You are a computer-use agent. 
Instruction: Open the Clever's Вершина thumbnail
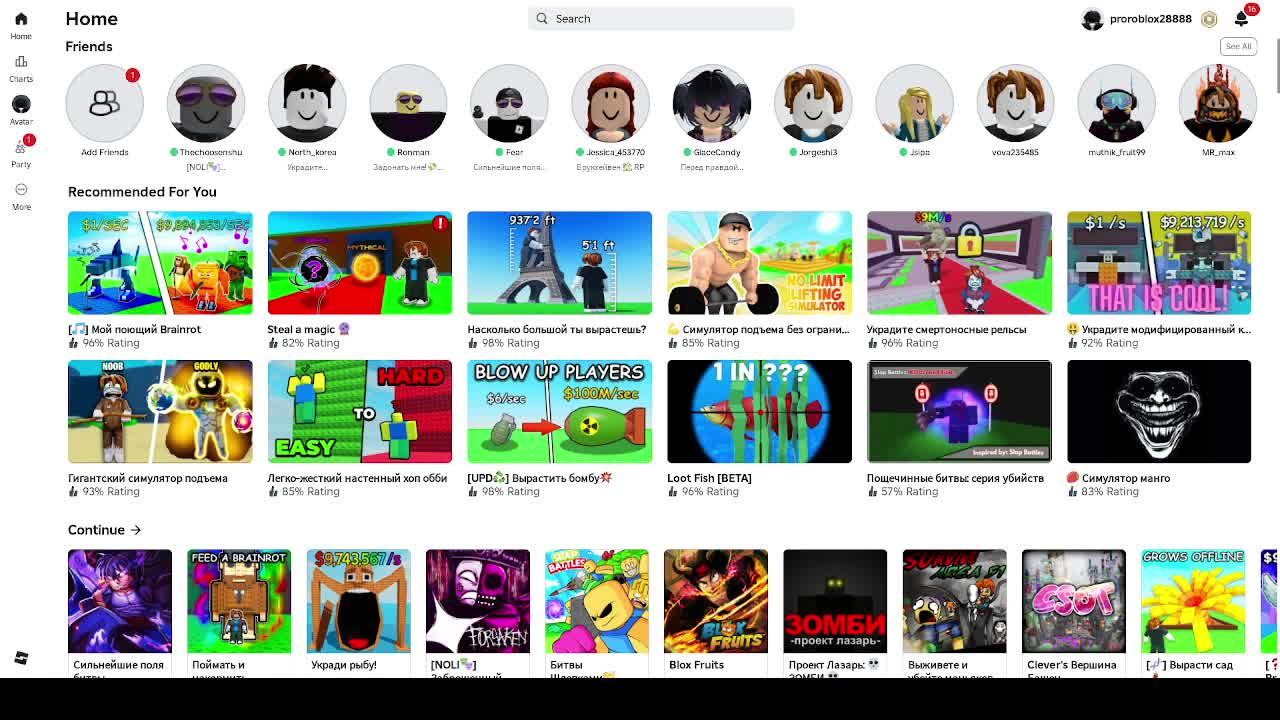(x=1074, y=601)
